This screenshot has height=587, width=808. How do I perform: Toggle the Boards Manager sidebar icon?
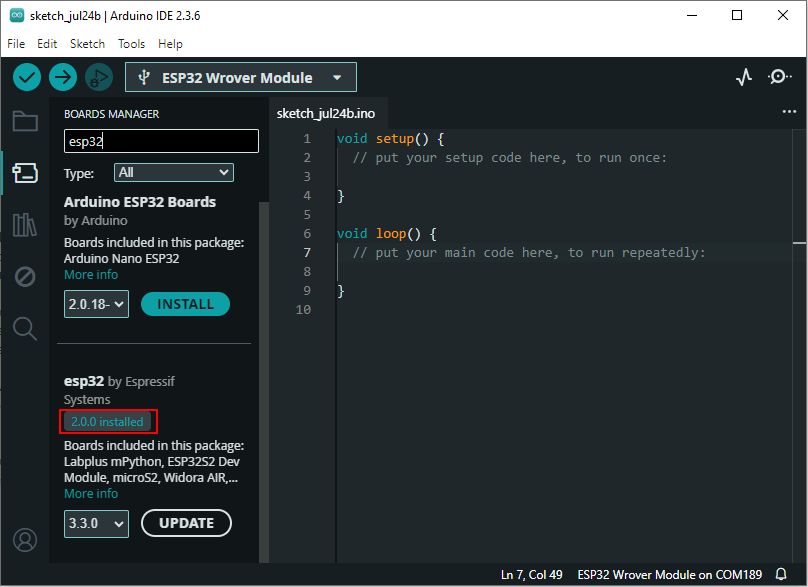point(25,173)
